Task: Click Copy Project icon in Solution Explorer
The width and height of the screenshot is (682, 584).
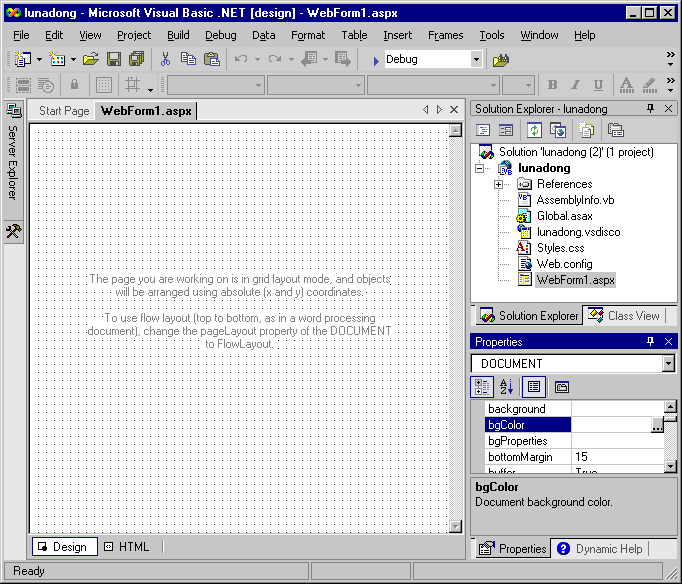Action: (x=558, y=130)
